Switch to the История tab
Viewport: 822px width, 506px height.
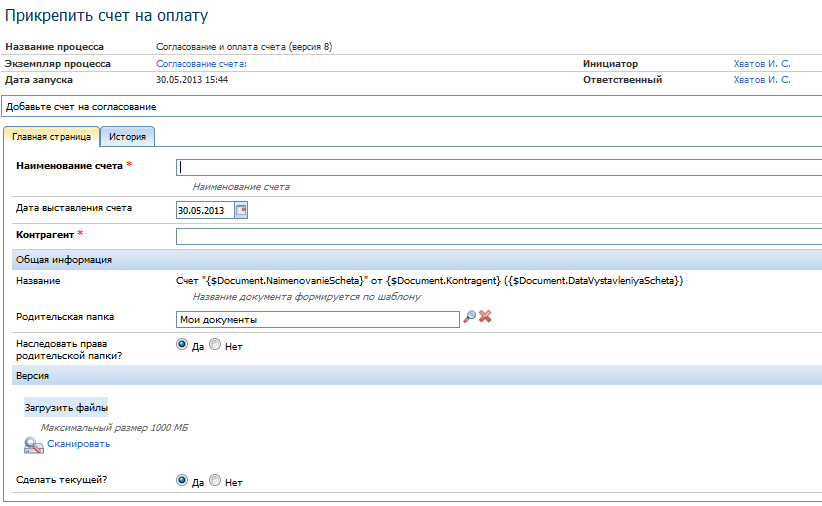point(127,137)
